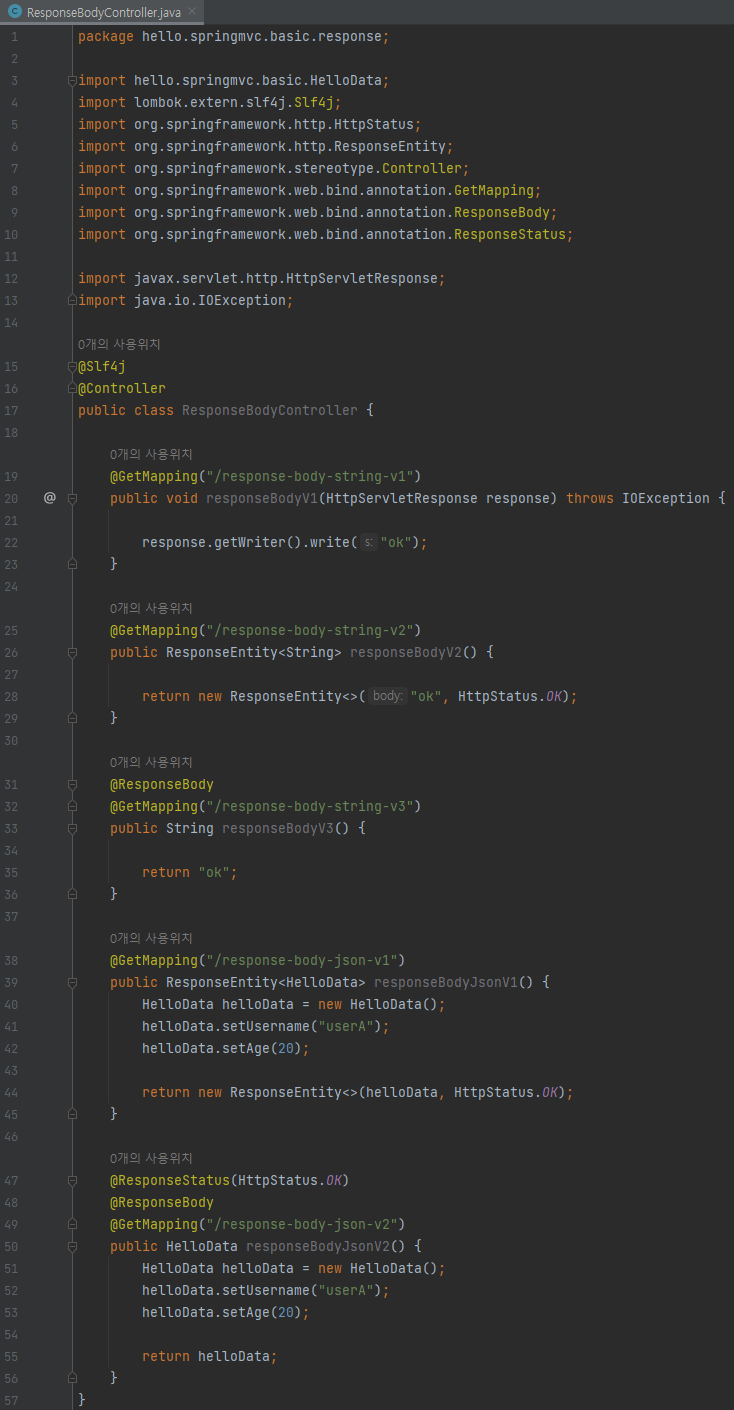Image resolution: width=734 pixels, height=1410 pixels.
Task: Click method name responseBodyV2
Action: (405, 652)
